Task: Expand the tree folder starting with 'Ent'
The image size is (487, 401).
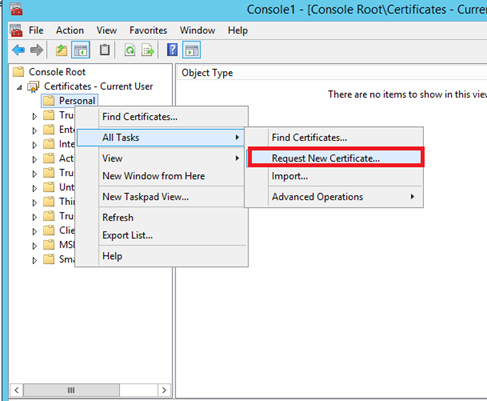Action: [34, 130]
